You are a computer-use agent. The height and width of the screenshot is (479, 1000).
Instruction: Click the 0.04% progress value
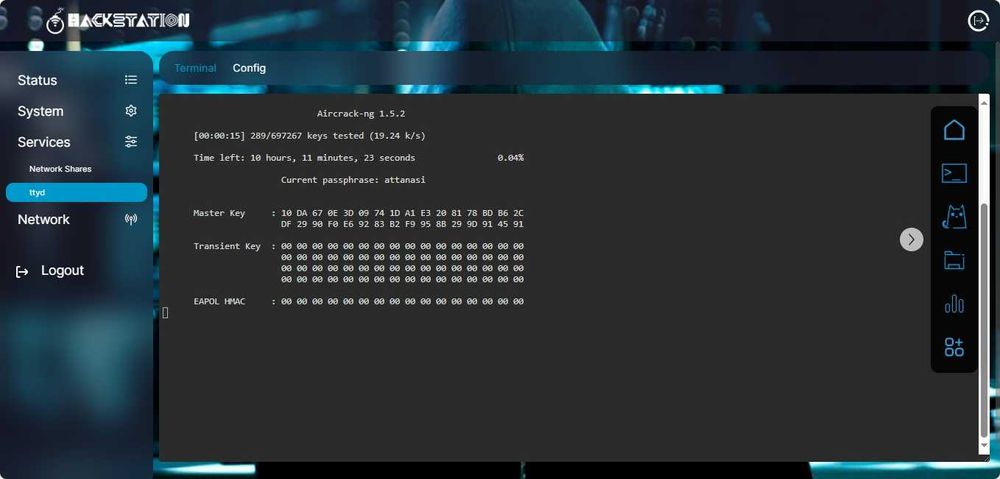click(x=511, y=158)
